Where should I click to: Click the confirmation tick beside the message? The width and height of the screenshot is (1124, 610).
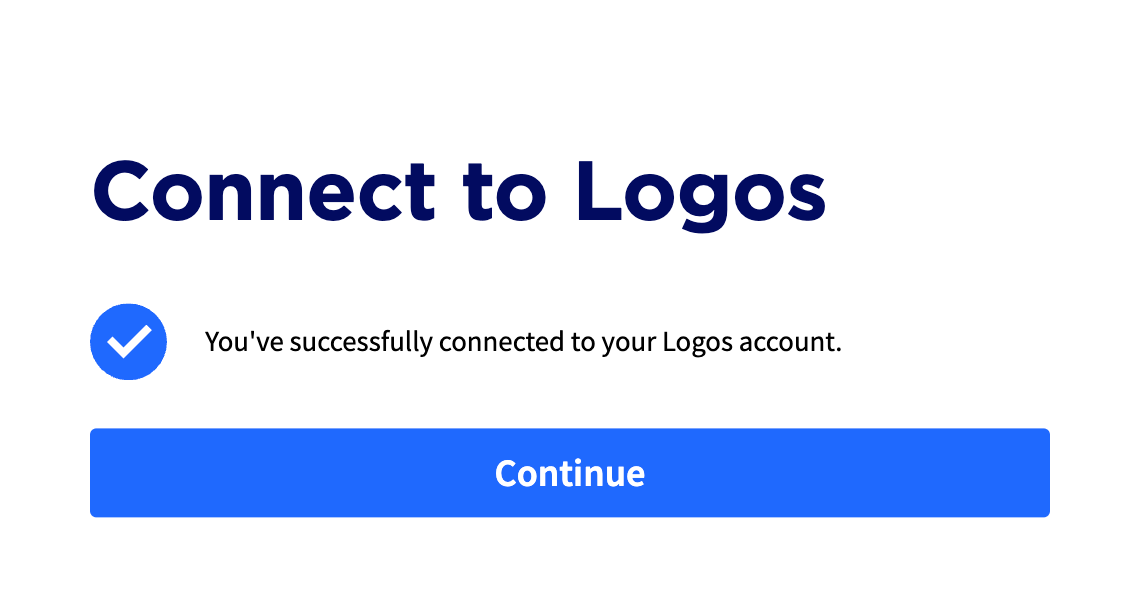[x=128, y=342]
